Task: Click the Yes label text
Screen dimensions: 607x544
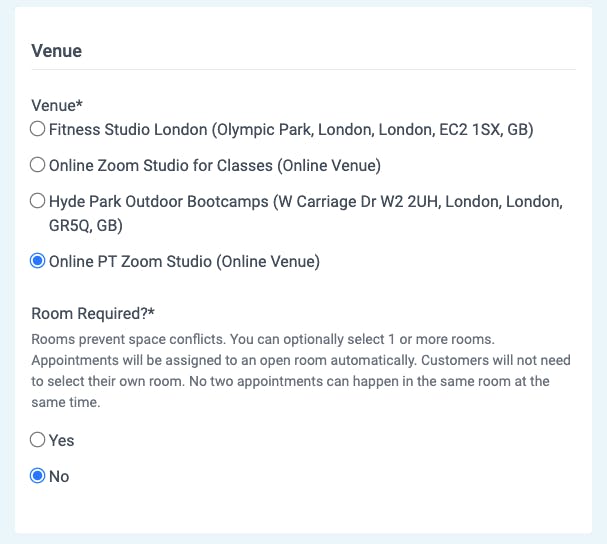Action: [x=62, y=440]
